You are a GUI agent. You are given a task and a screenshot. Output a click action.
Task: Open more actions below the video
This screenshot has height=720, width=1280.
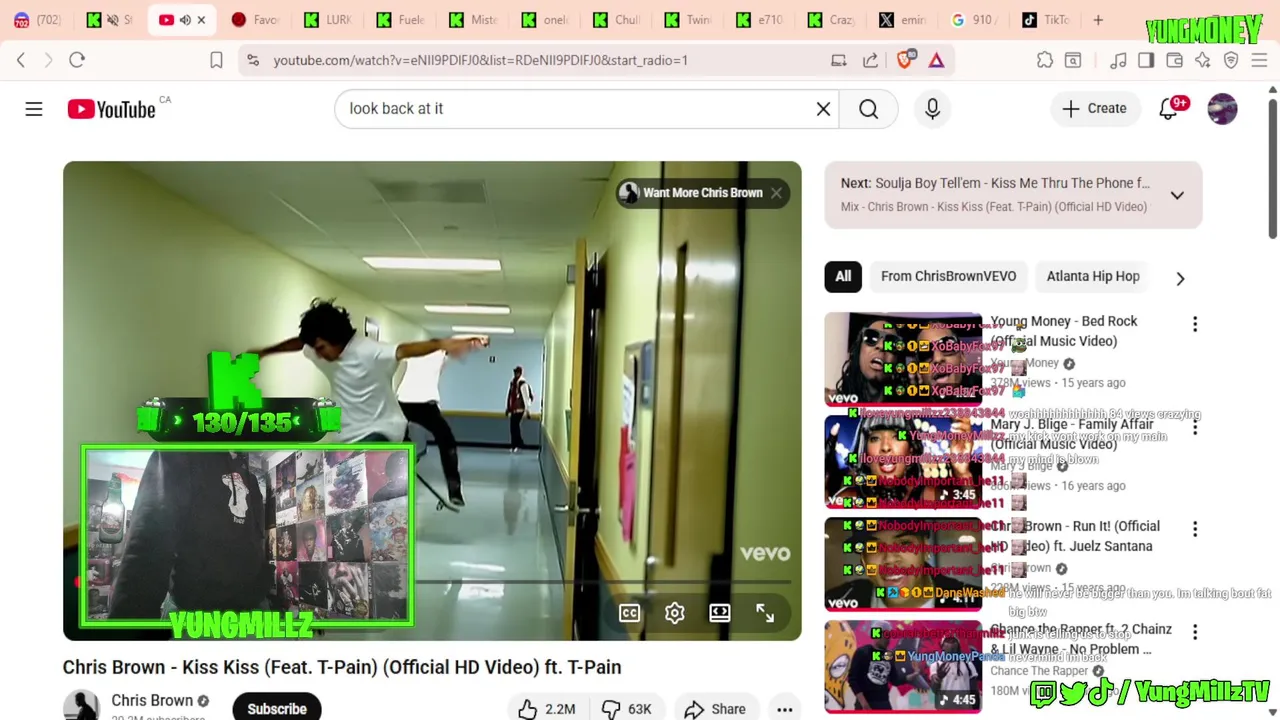point(785,709)
